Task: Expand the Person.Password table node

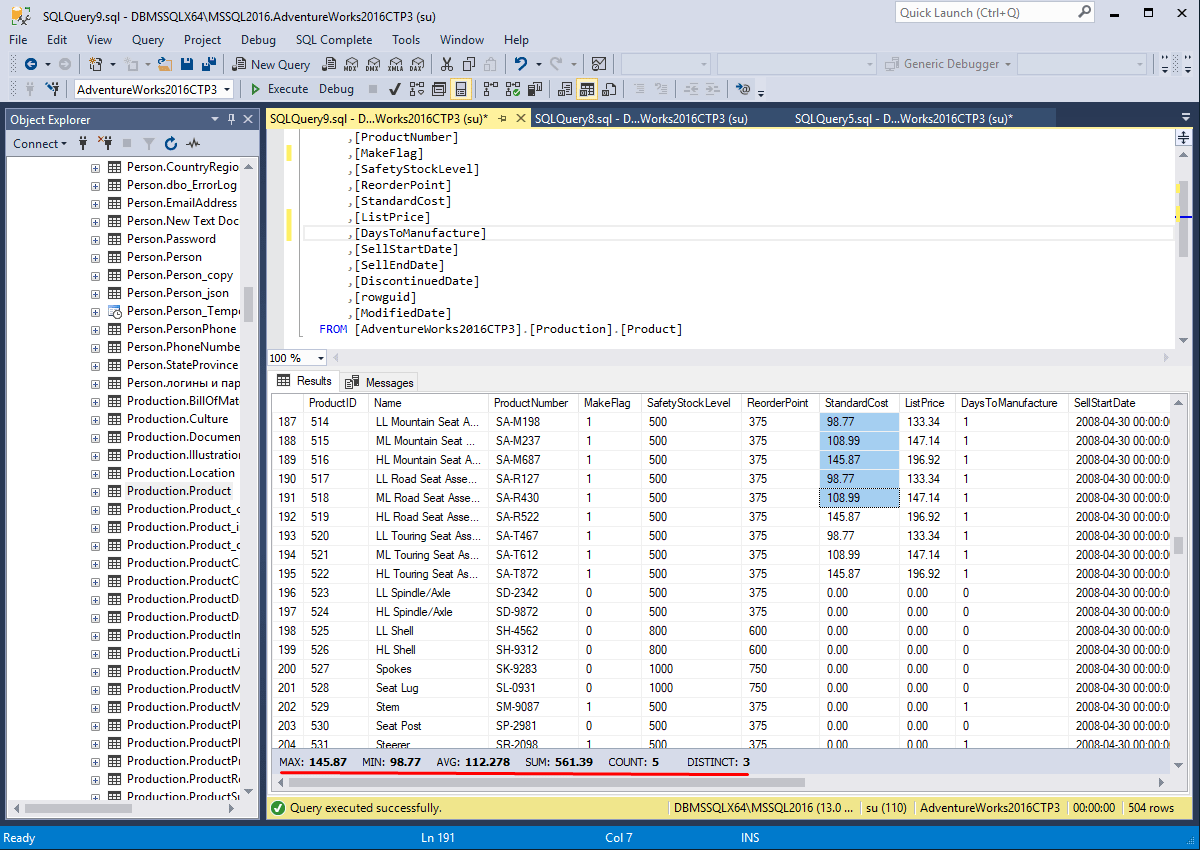Action: click(x=95, y=239)
